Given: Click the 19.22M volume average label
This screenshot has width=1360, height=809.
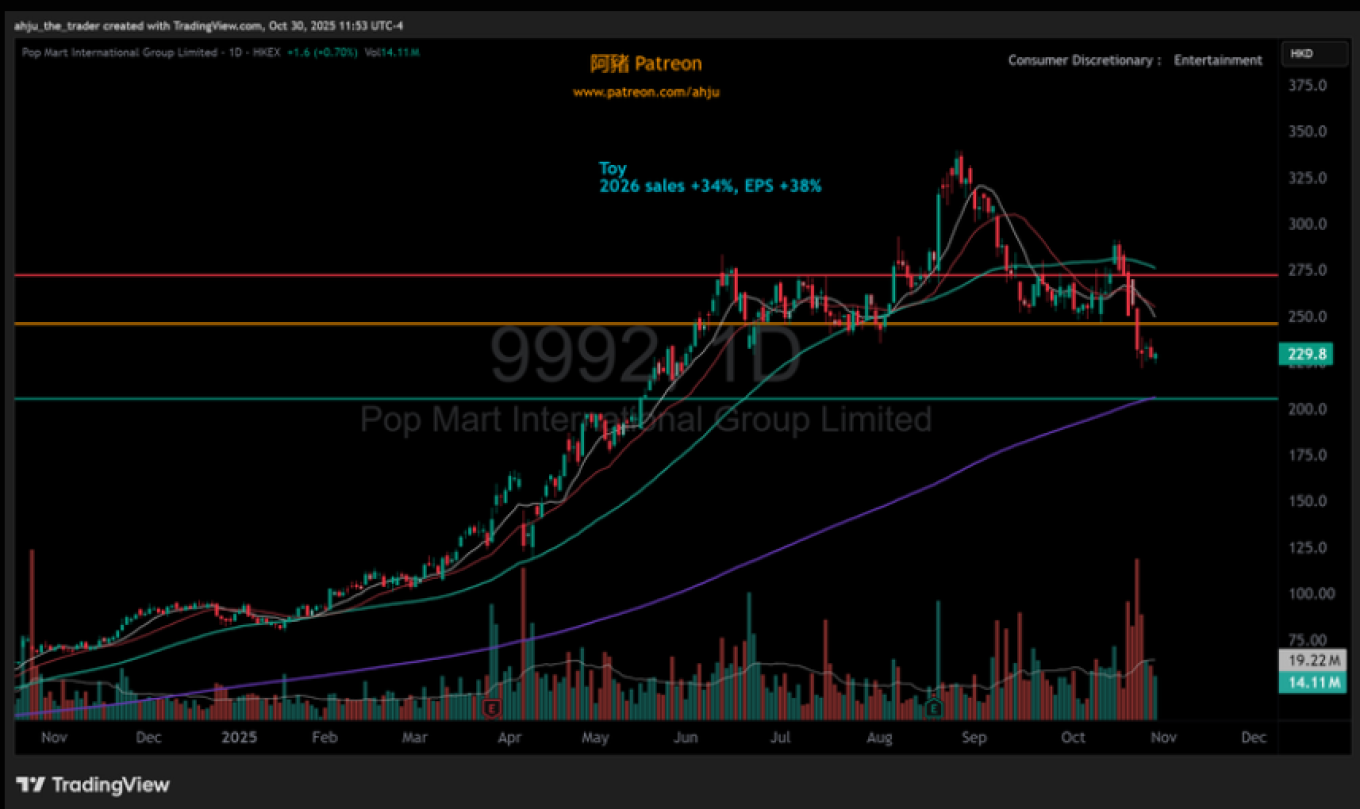Looking at the screenshot, I should click(1310, 661).
